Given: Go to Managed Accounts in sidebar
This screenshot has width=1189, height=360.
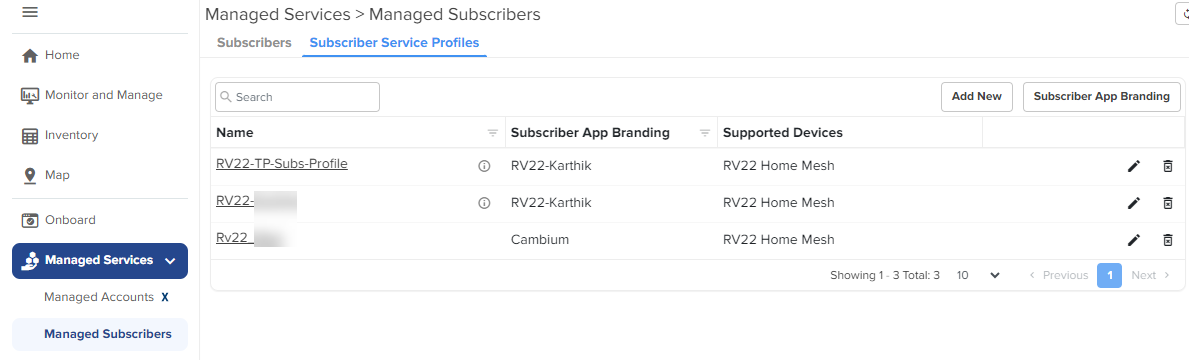Looking at the screenshot, I should (99, 297).
